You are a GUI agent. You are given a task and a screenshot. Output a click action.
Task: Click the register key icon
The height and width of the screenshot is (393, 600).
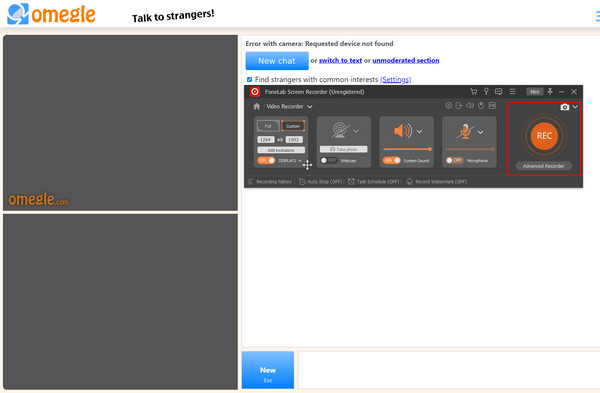[x=486, y=91]
